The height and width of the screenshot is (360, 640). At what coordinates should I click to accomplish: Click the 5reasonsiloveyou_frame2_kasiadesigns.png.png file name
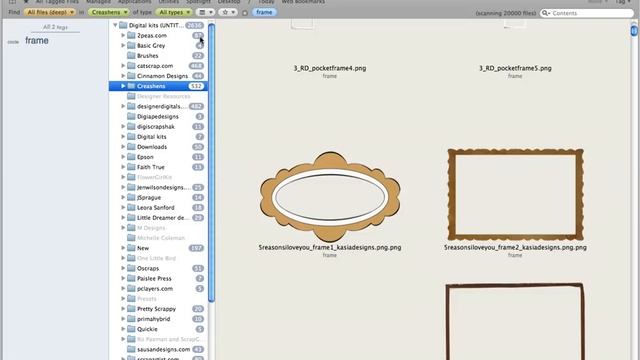point(515,247)
